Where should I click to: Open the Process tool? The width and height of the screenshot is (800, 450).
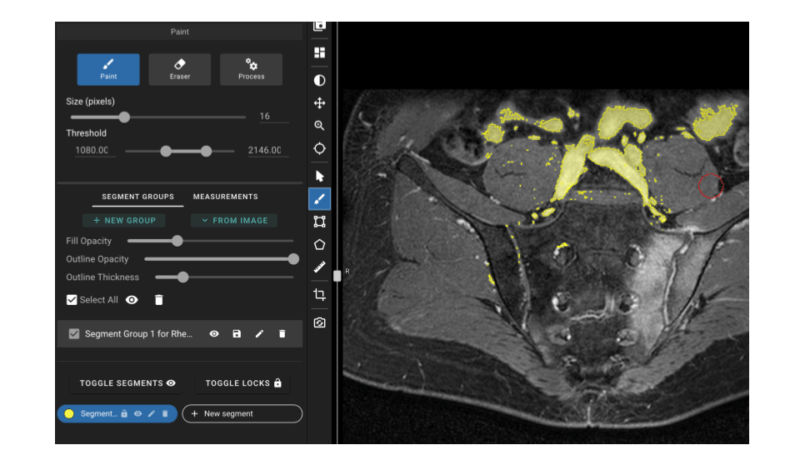[251, 69]
